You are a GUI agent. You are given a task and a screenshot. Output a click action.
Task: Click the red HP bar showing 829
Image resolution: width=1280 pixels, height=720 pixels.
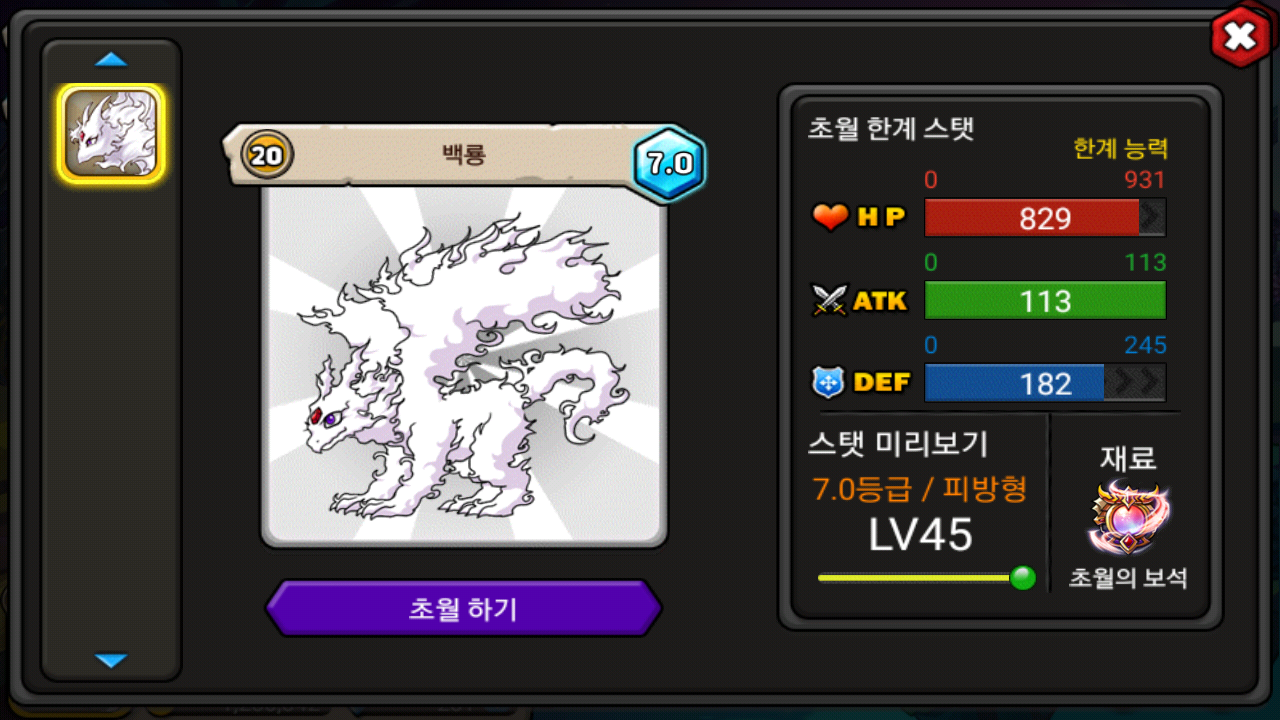point(1032,218)
